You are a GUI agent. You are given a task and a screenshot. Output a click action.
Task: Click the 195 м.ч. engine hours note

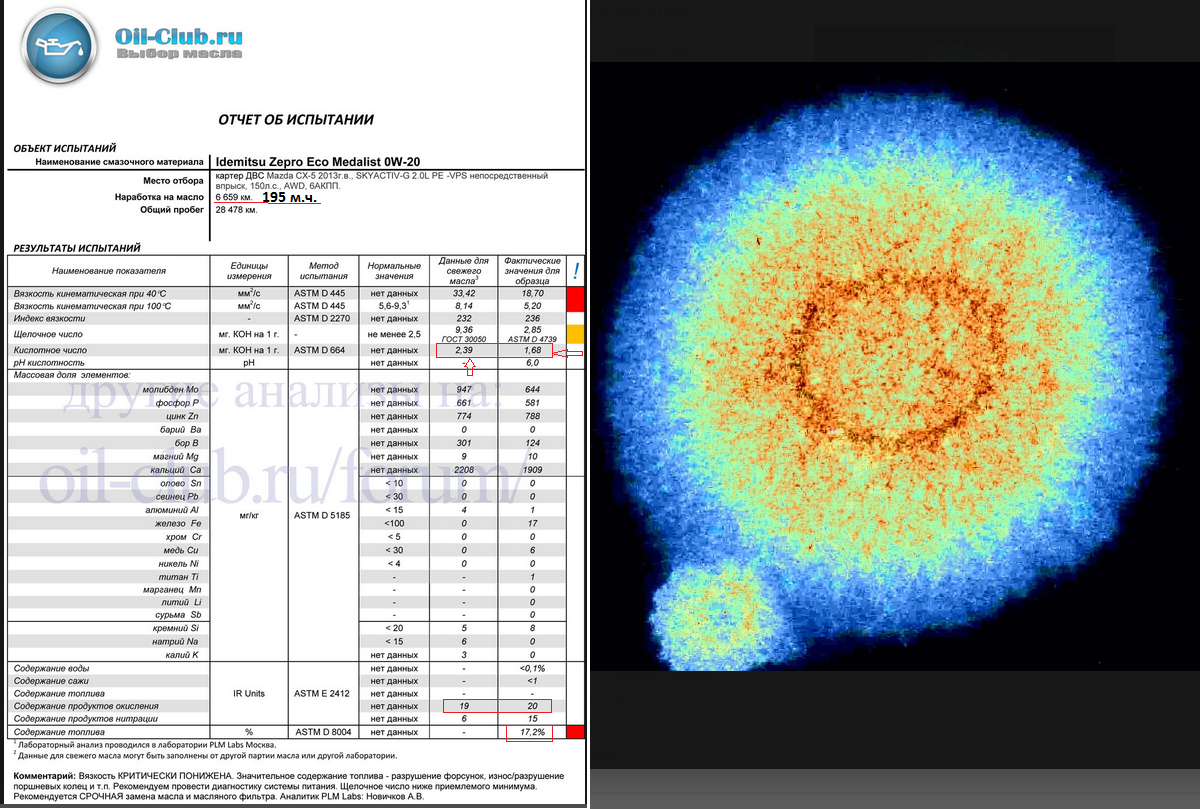pyautogui.click(x=290, y=198)
